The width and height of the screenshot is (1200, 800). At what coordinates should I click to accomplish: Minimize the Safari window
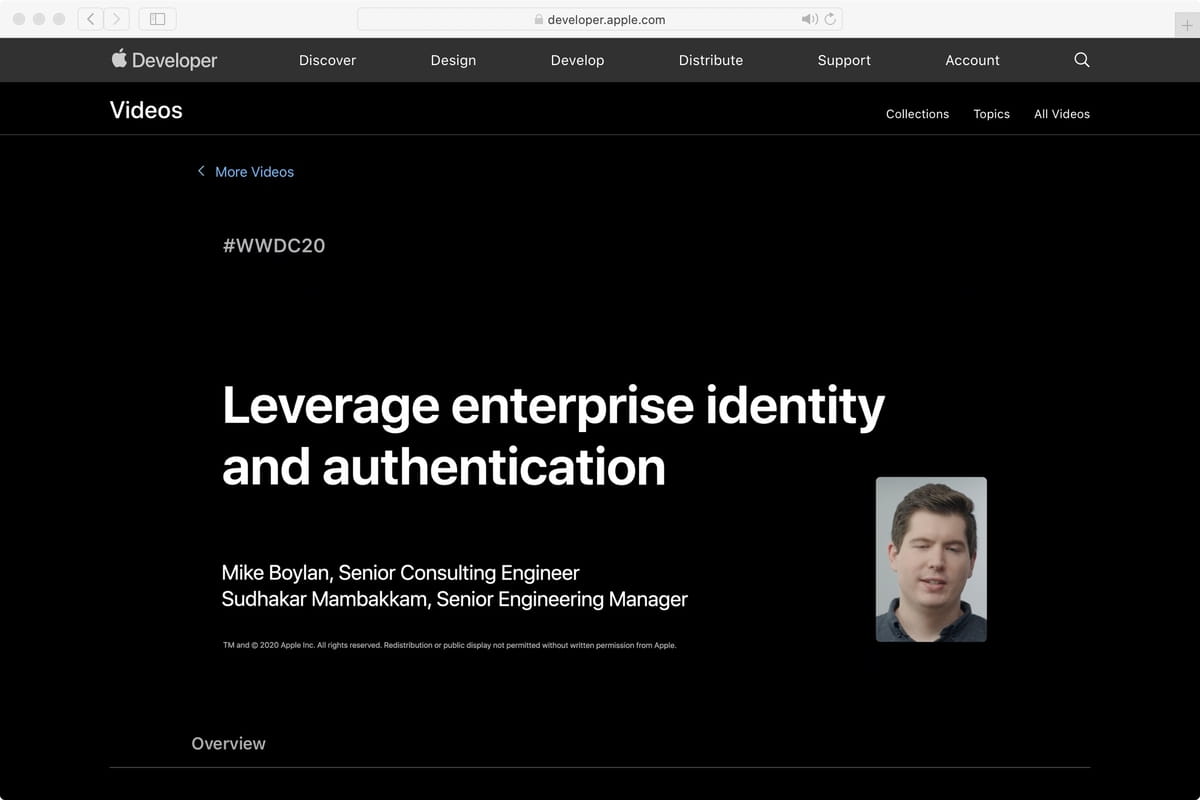click(39, 19)
